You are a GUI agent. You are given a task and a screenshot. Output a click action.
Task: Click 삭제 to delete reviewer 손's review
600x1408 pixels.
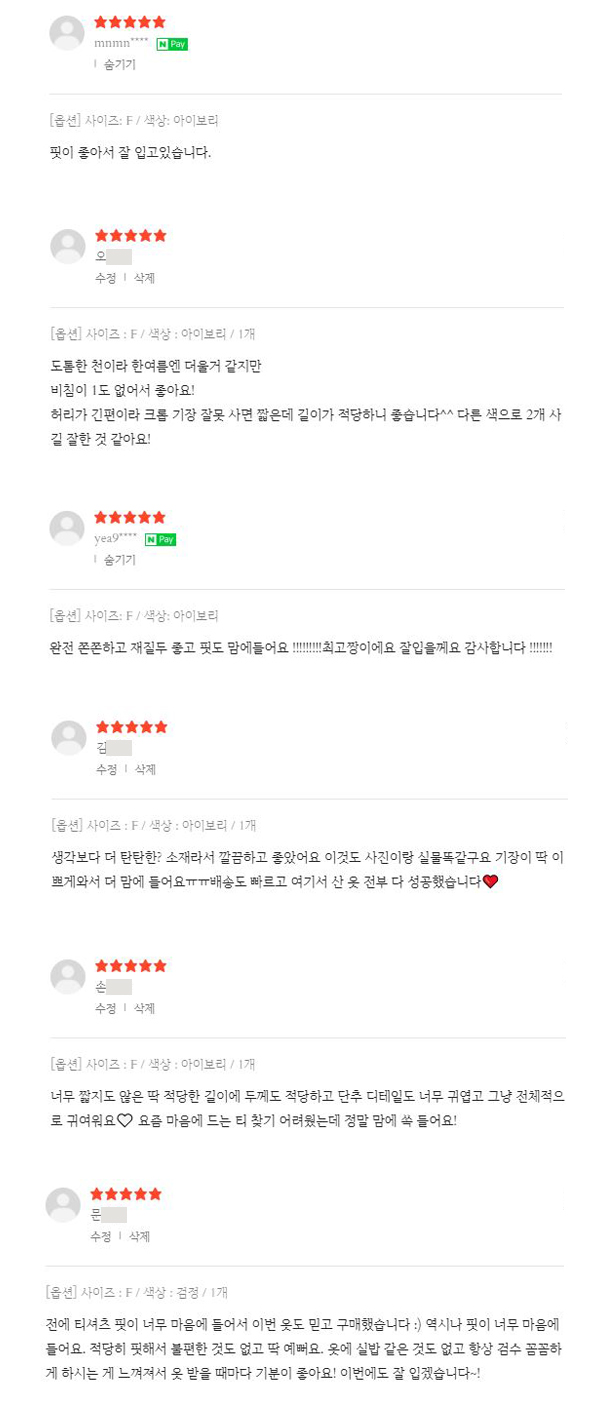[144, 1008]
